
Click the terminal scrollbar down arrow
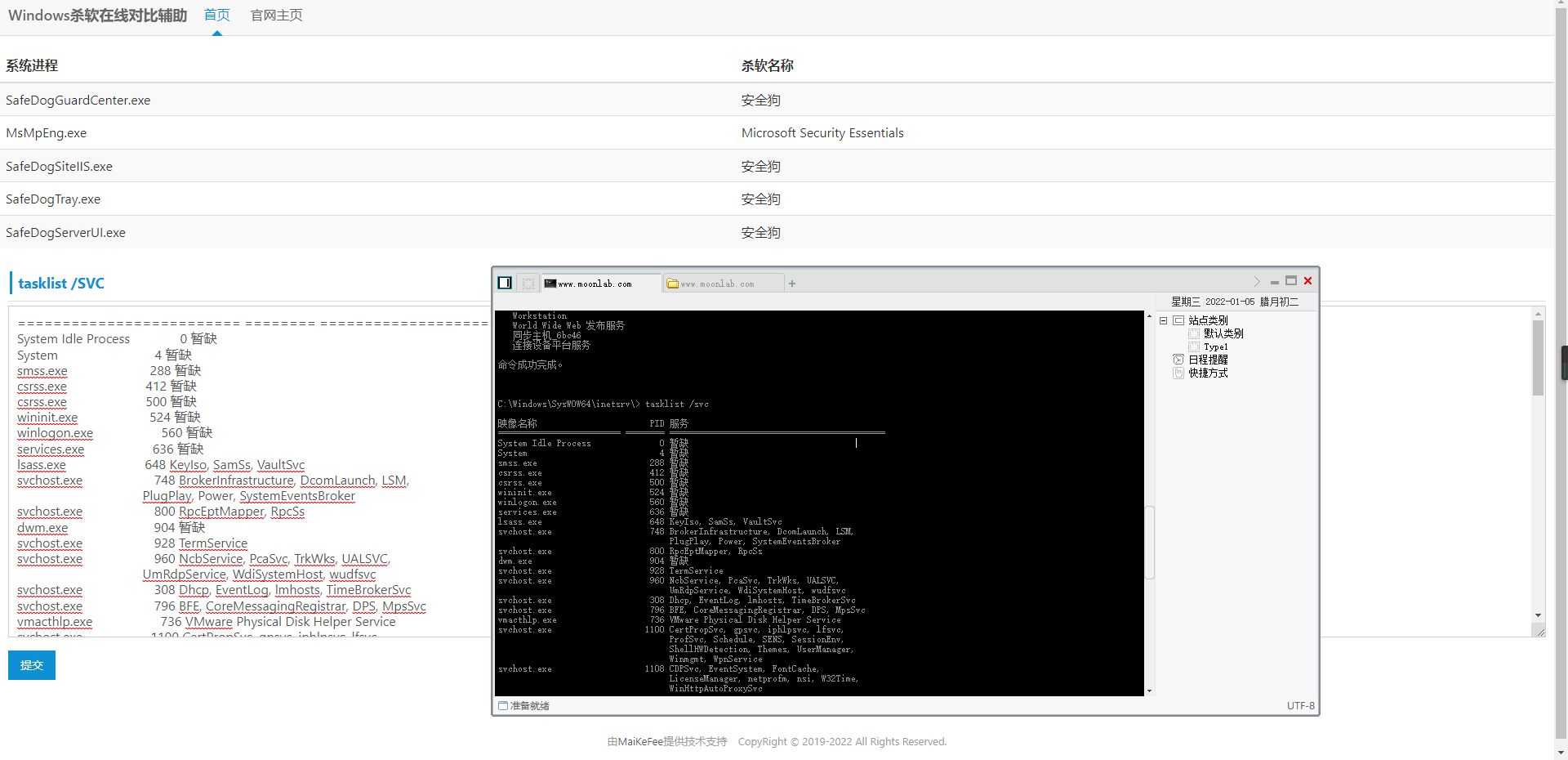click(x=1149, y=691)
